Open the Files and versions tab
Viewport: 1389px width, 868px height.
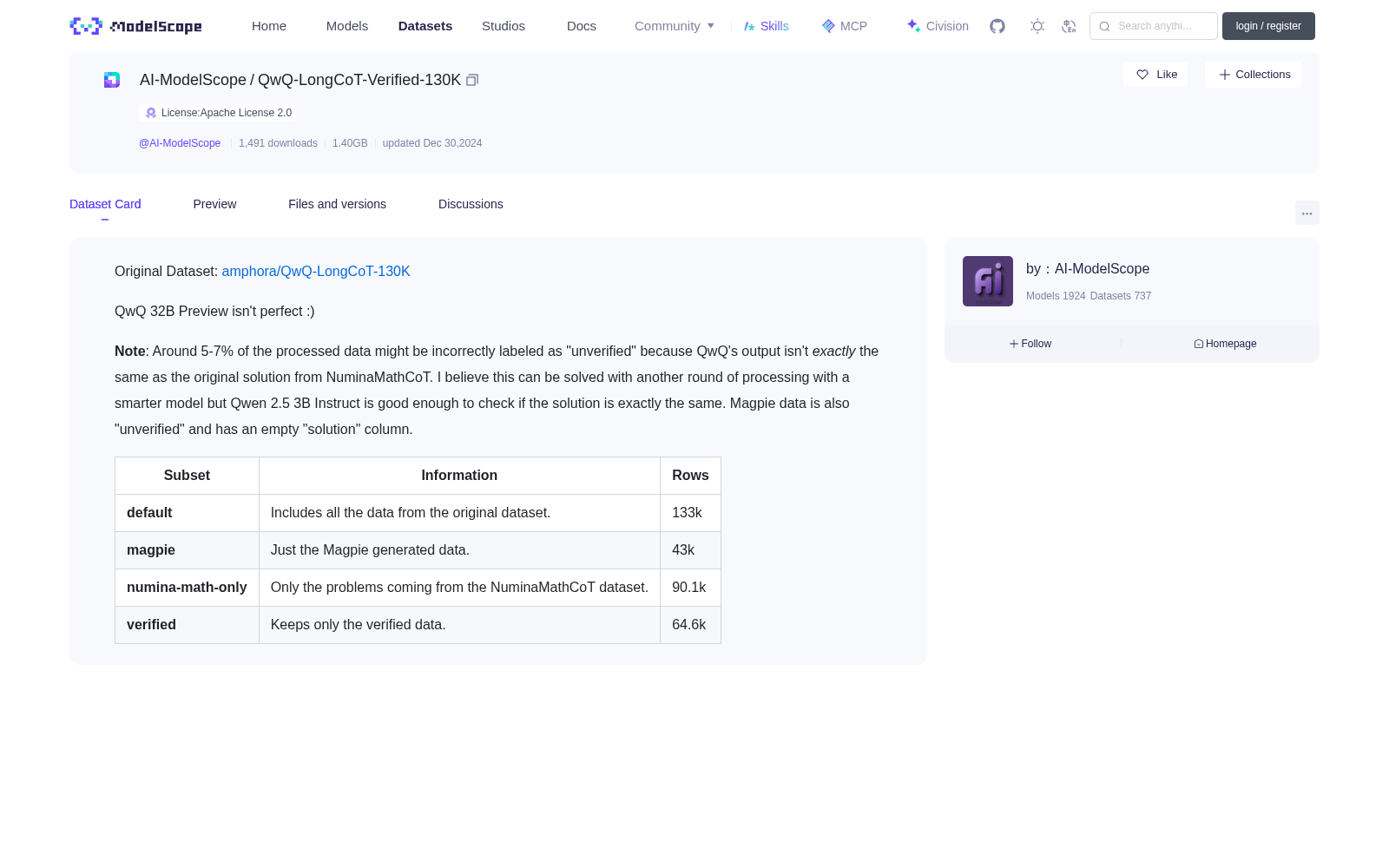click(x=337, y=204)
